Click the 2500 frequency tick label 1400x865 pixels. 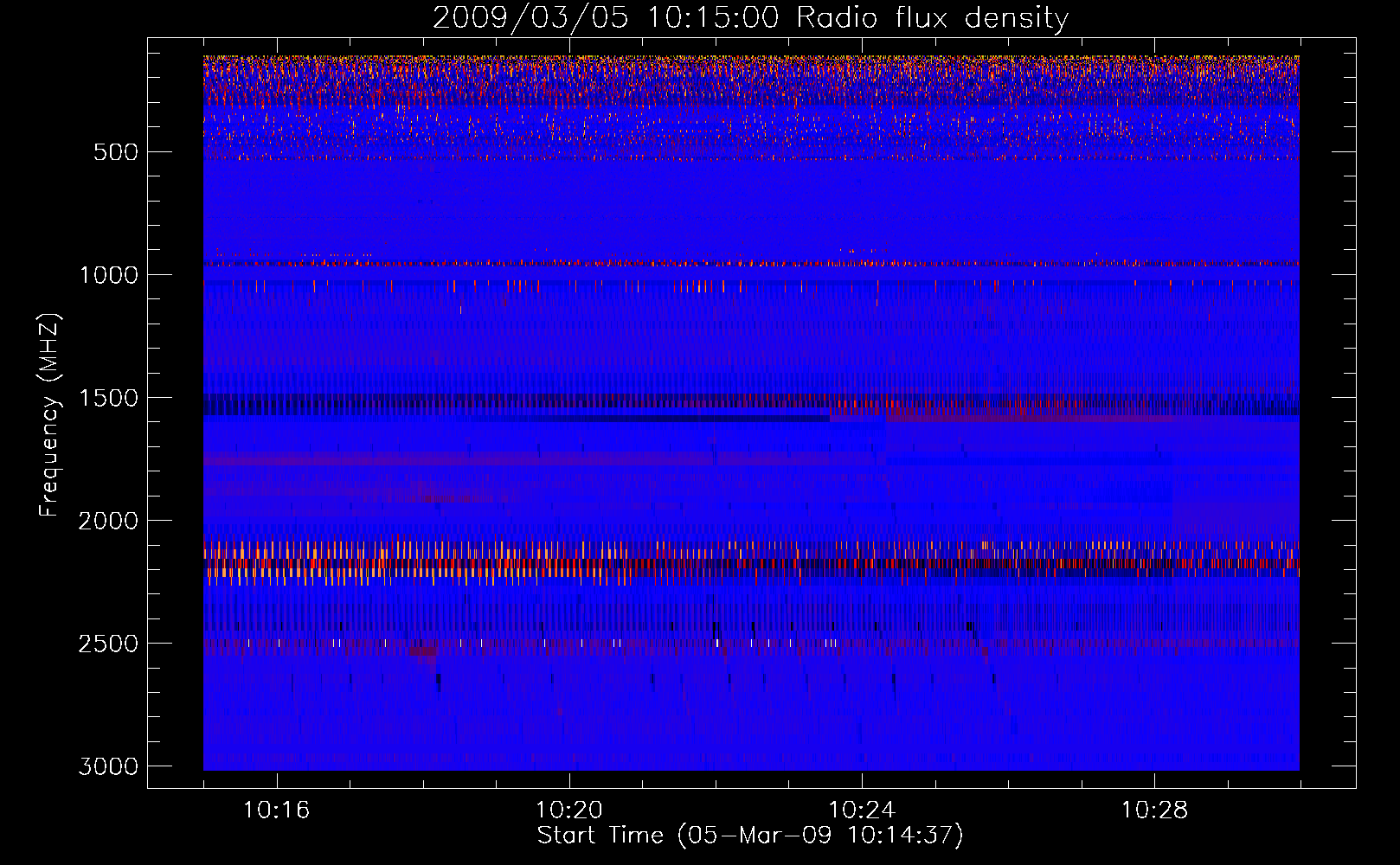108,644
